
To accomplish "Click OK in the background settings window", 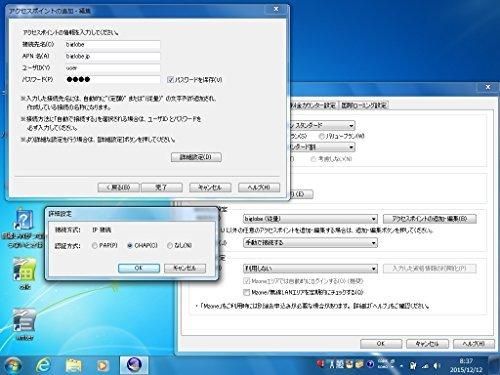I will tap(381, 344).
